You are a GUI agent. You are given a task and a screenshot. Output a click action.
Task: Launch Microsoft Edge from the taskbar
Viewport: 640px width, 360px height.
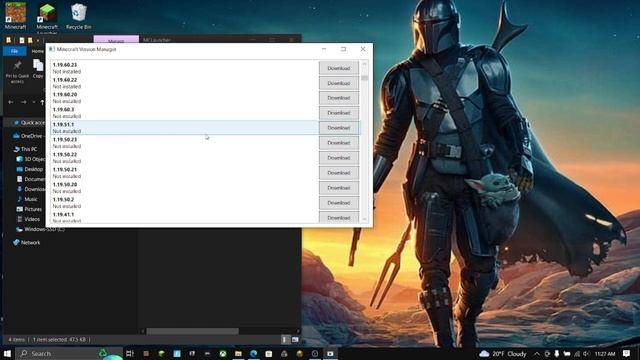253,353
